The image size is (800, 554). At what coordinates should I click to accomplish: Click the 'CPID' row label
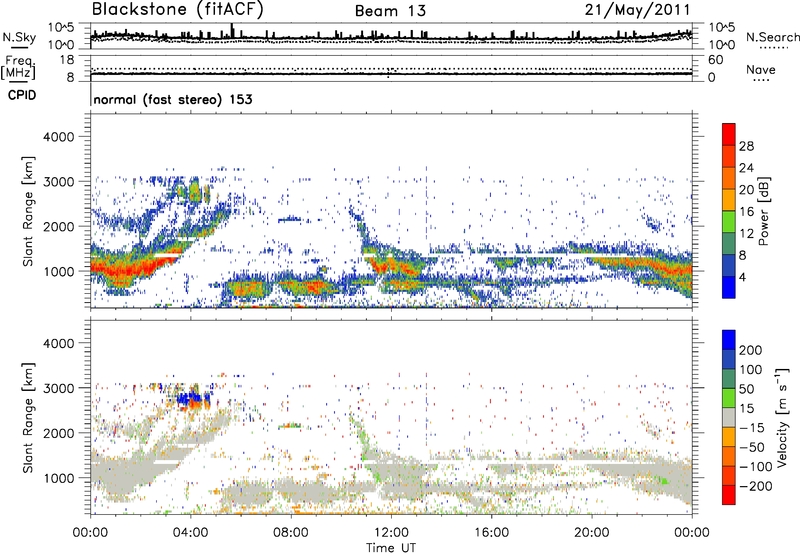coord(22,95)
